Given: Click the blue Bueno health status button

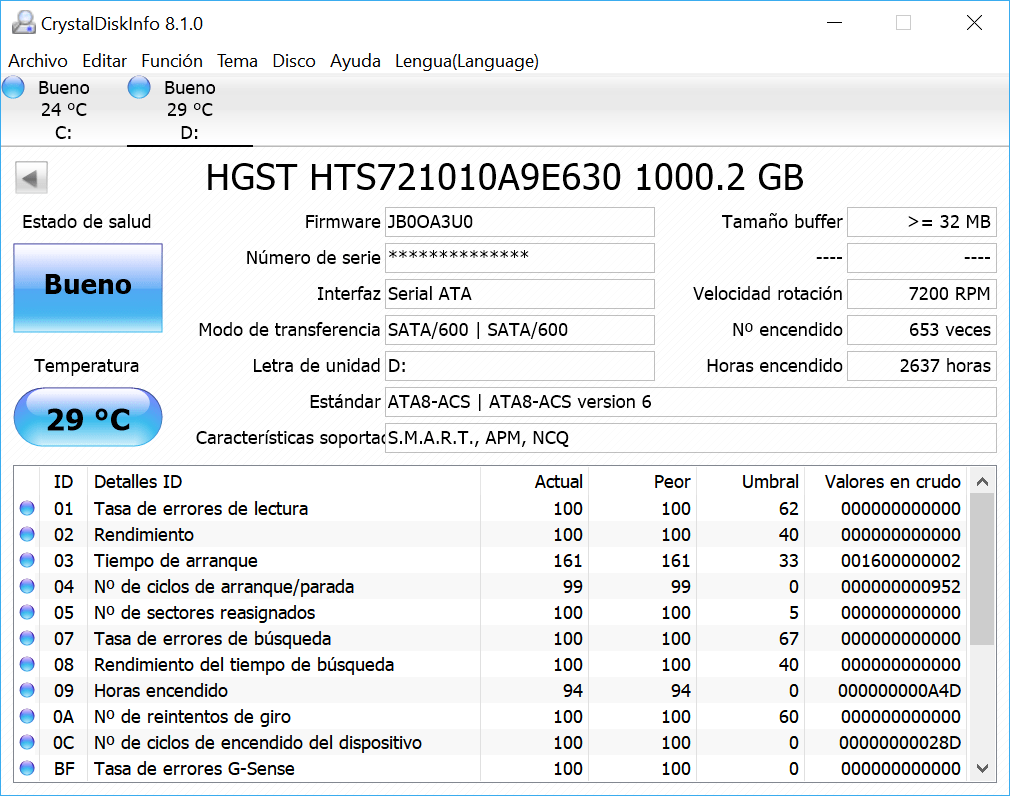Looking at the screenshot, I should click(88, 288).
